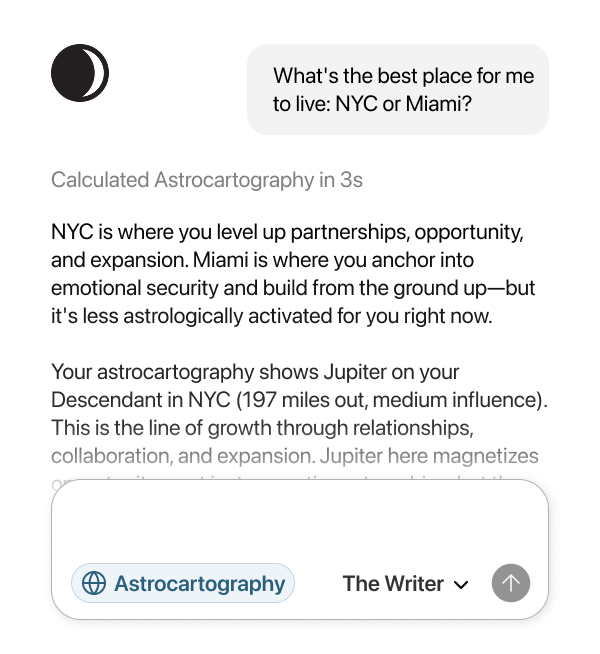Click the line "and expansion. Miami is where"
This screenshot has height=654, width=600.
point(262,260)
